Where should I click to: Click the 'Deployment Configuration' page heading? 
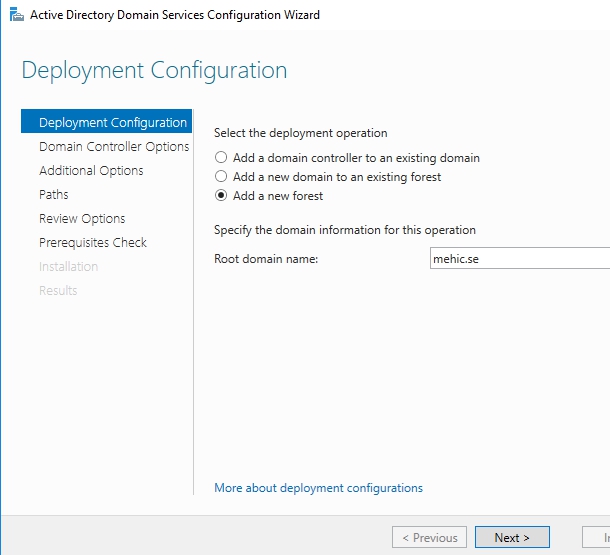154,71
